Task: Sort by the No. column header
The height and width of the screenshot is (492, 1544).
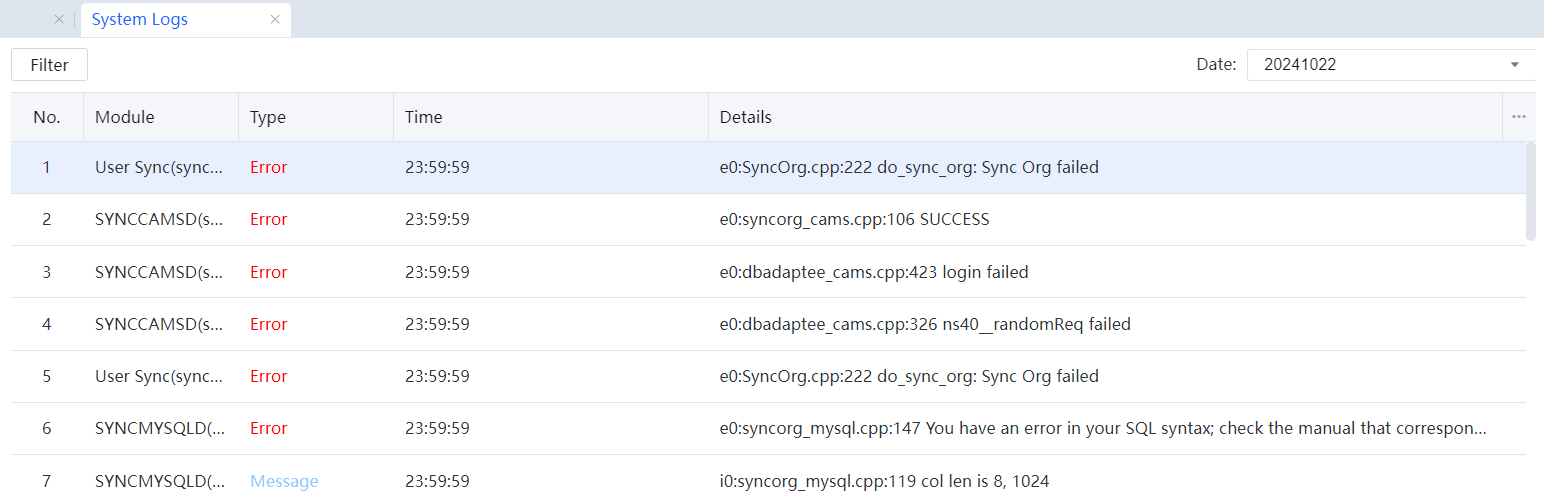Action: point(47,117)
